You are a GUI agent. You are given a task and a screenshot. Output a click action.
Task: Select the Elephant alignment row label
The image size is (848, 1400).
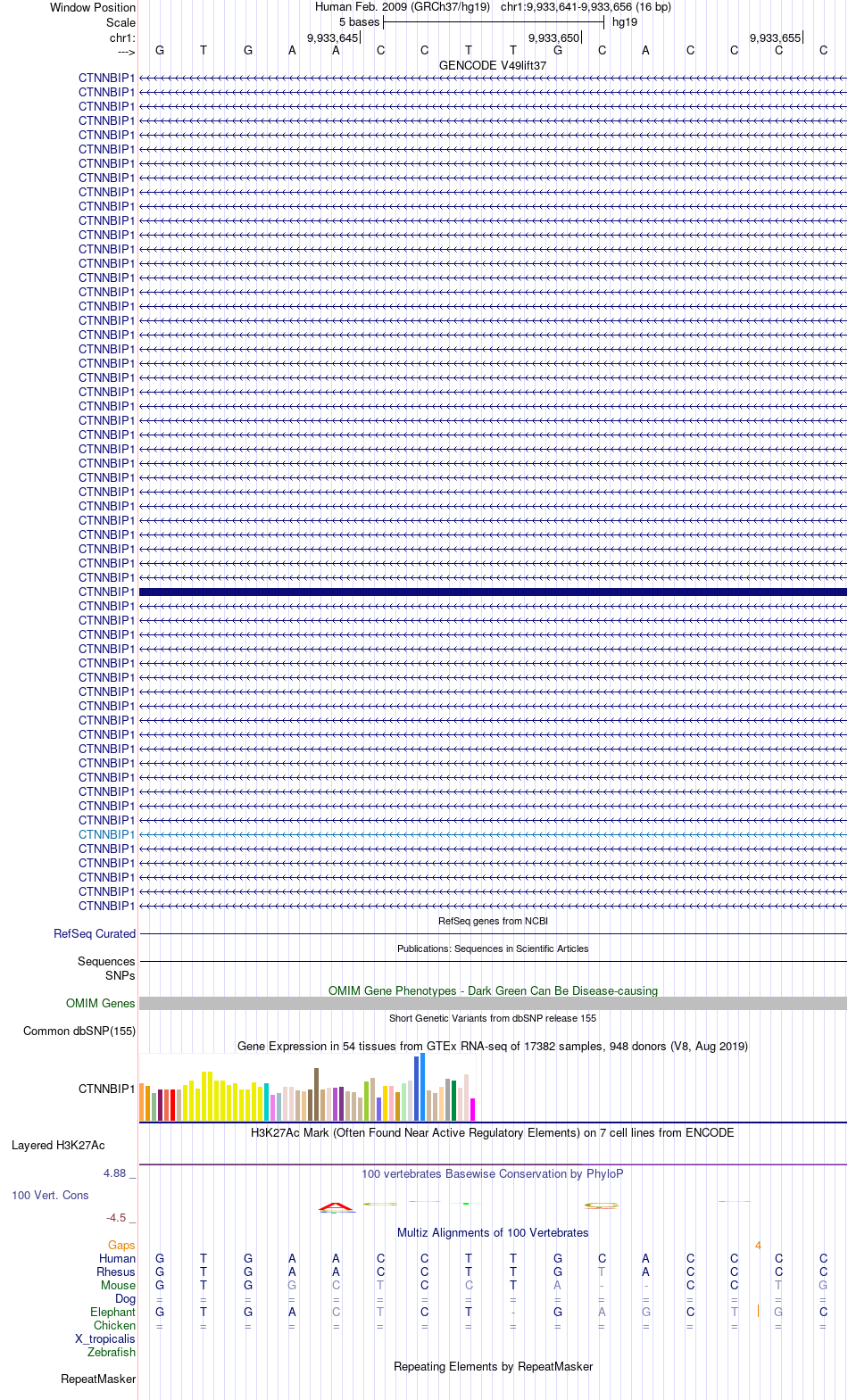[x=112, y=1312]
